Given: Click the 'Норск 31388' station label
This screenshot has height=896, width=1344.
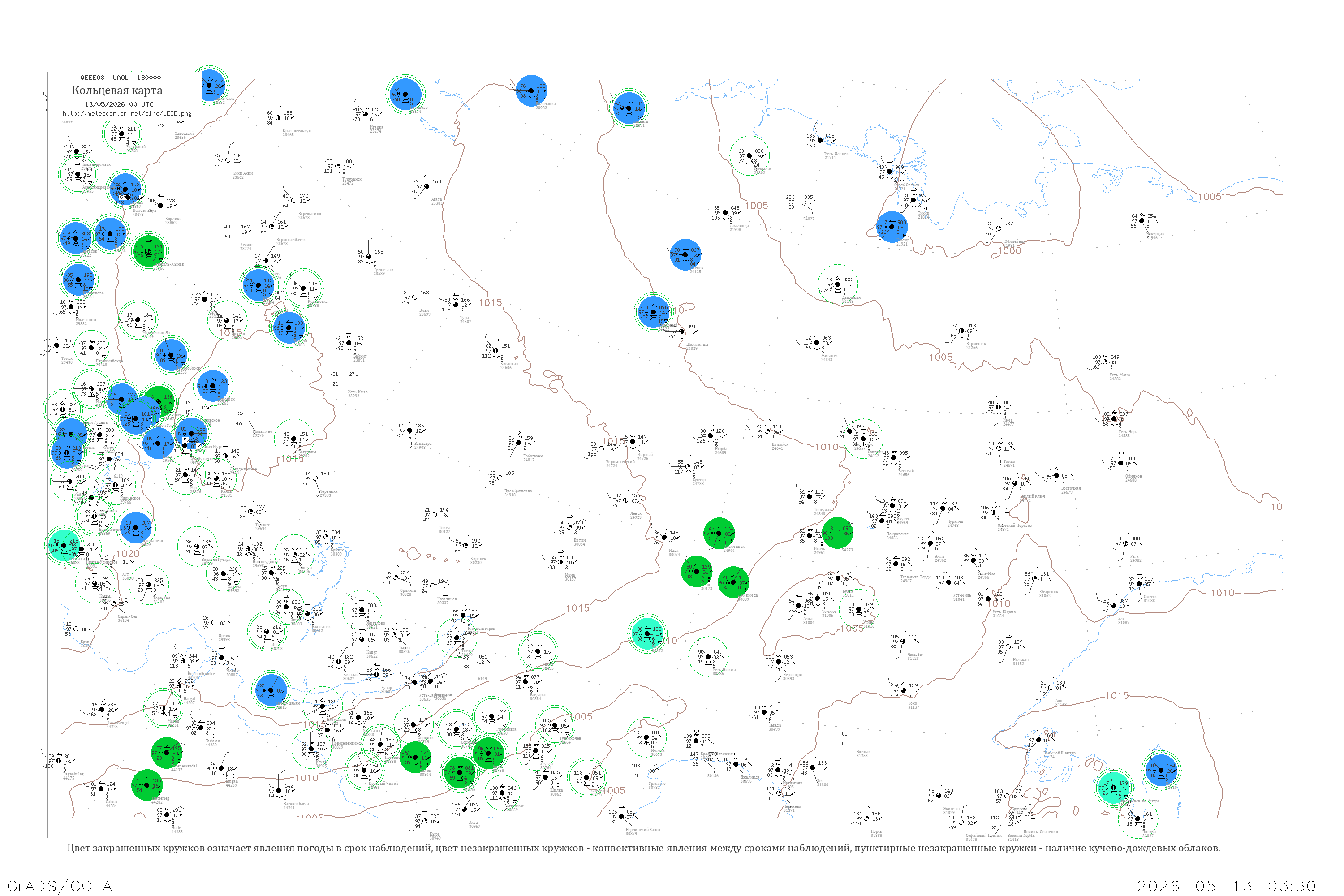Looking at the screenshot, I should tap(877, 833).
